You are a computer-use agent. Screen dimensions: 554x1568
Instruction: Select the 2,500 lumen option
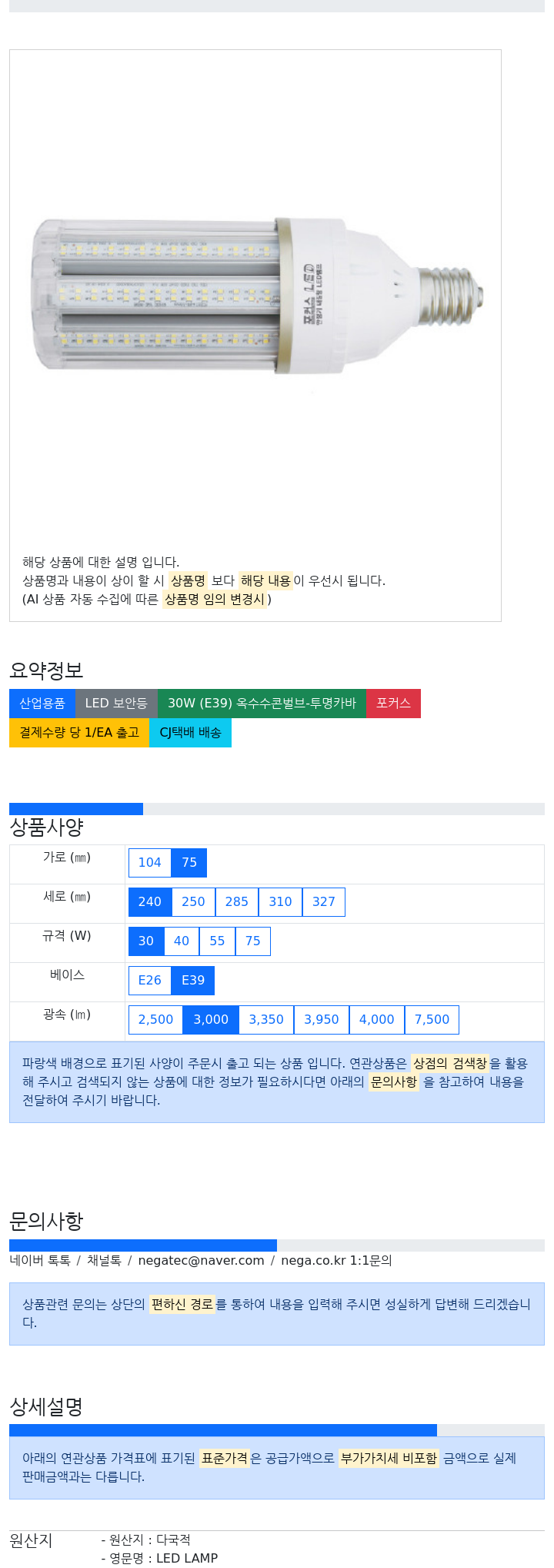coord(156,1020)
